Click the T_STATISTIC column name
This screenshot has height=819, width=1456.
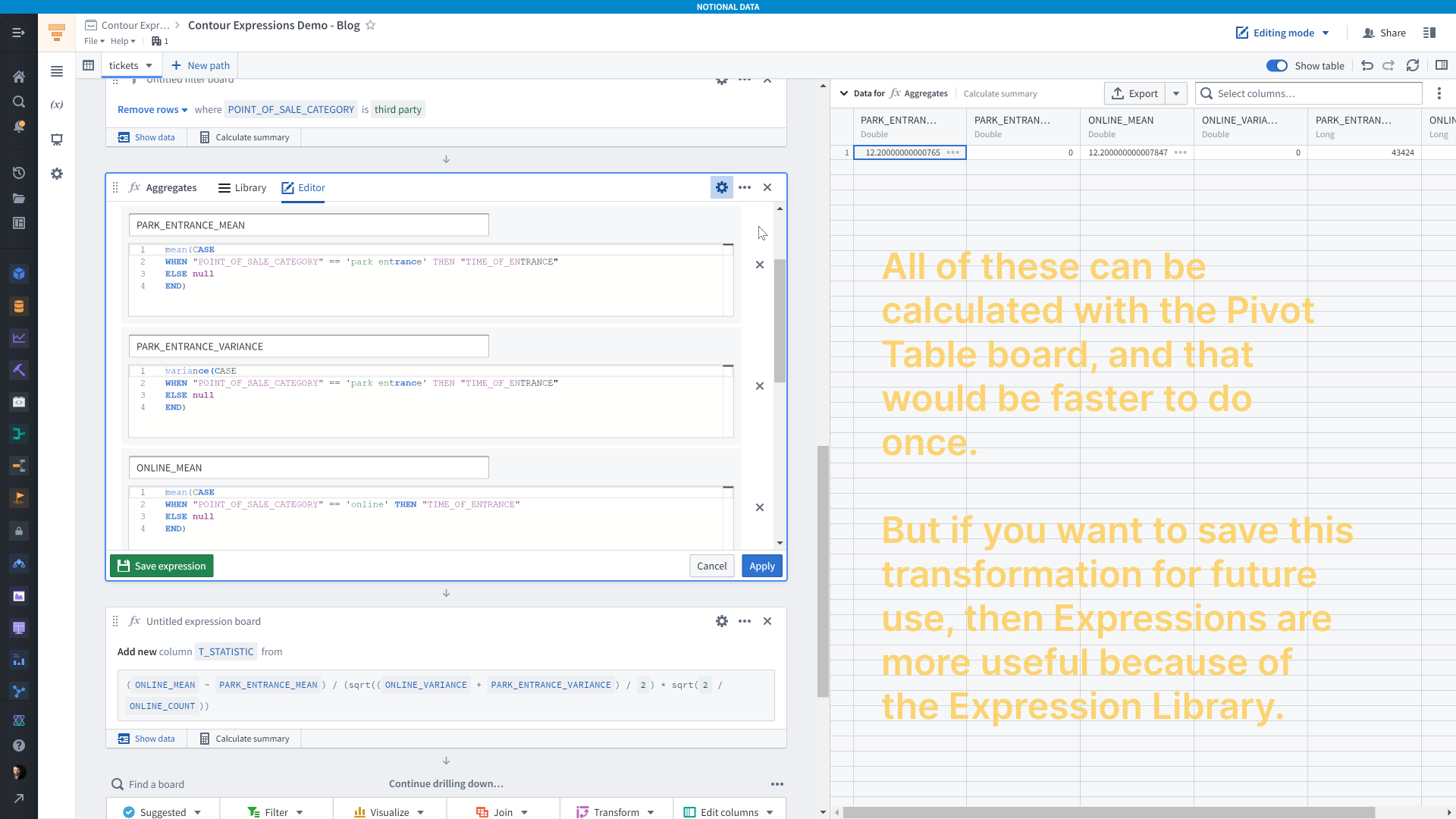point(226,651)
